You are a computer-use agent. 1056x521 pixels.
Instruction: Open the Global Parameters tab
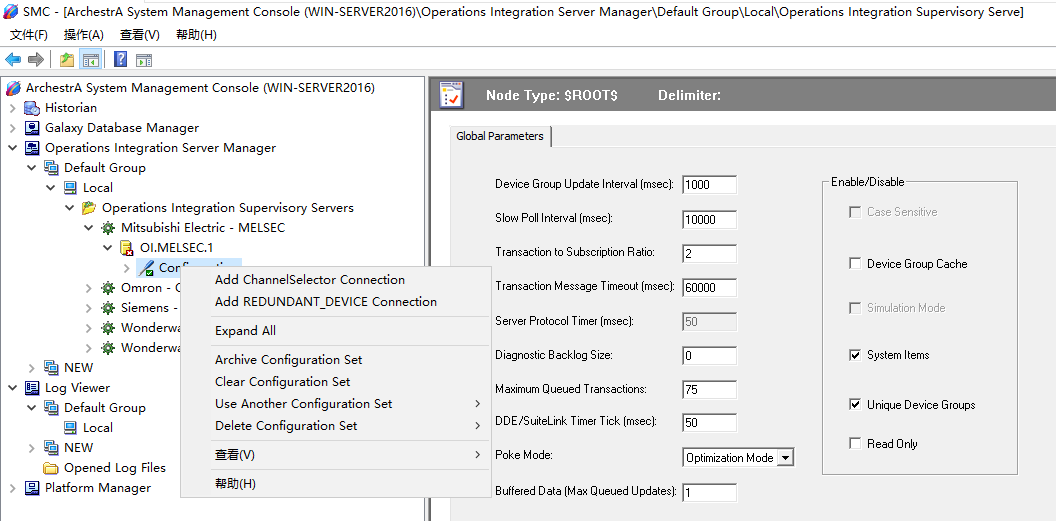click(500, 136)
